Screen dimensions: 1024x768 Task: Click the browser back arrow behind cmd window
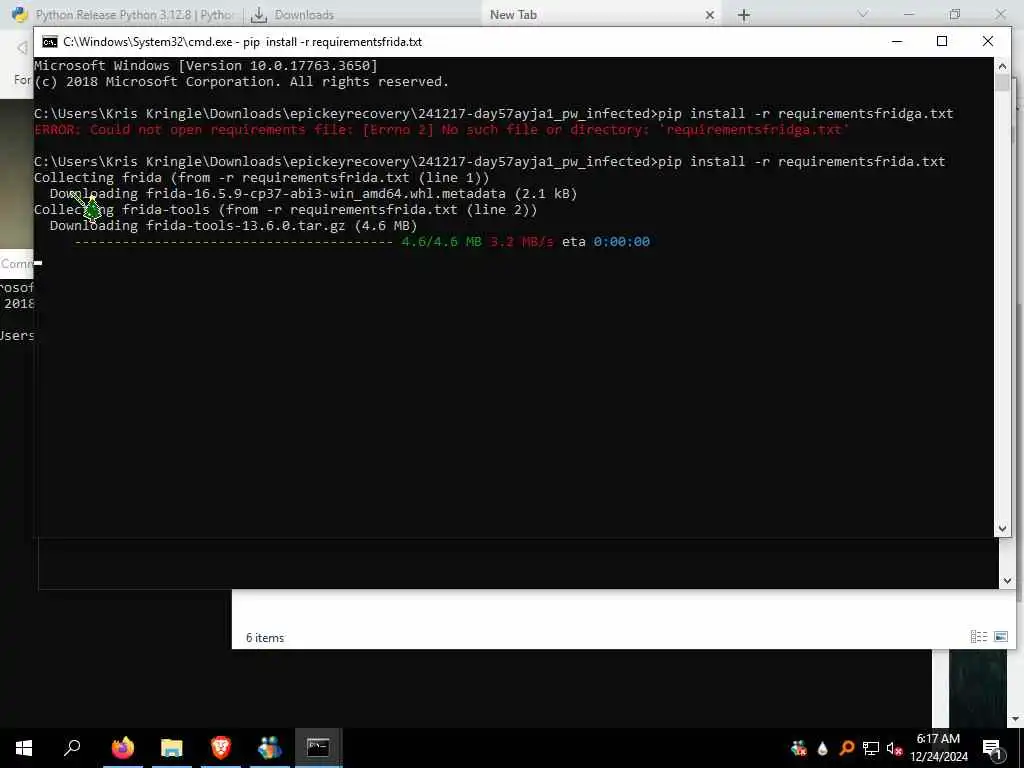(x=22, y=47)
